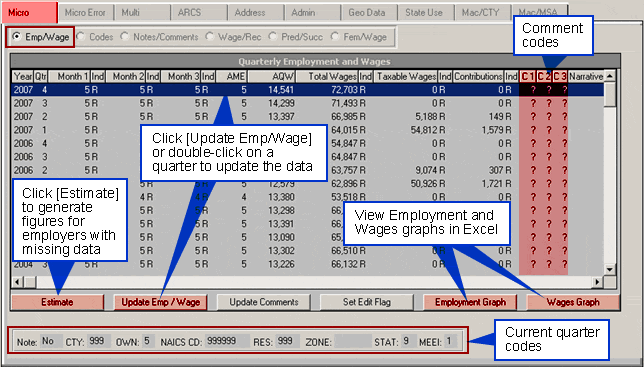Click the Taxable Wages column header
This screenshot has height=367, width=644.
tap(406, 76)
